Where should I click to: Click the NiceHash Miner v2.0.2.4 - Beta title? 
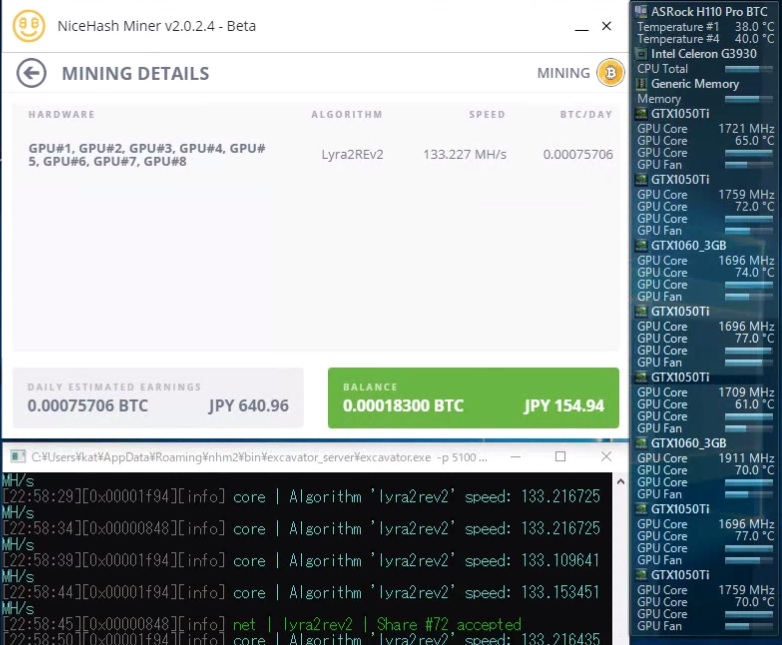(x=157, y=26)
